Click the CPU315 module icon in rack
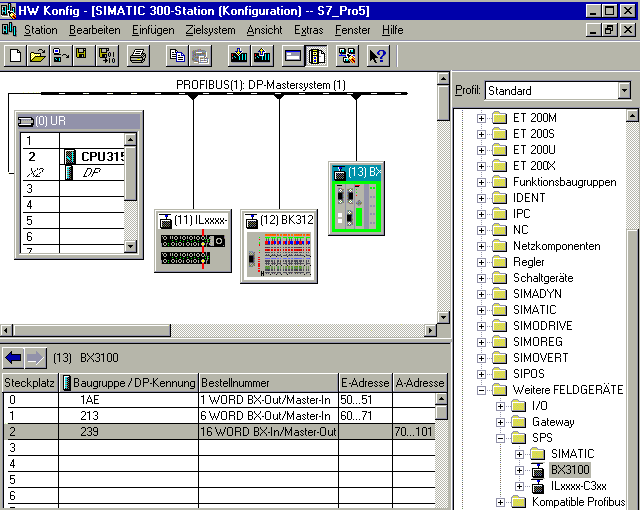The image size is (640, 510). (x=70, y=156)
